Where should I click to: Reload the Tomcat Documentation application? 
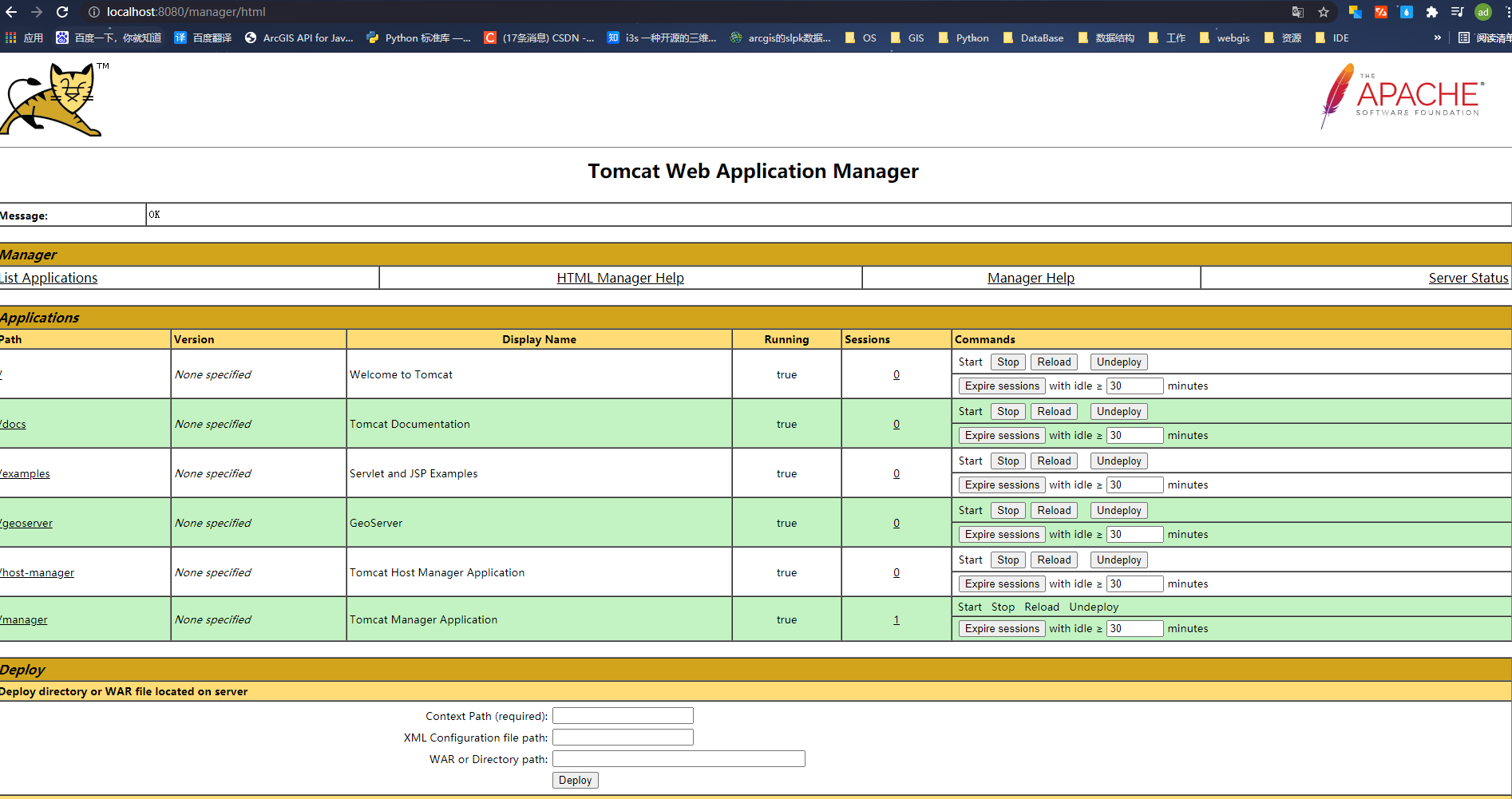(x=1054, y=411)
